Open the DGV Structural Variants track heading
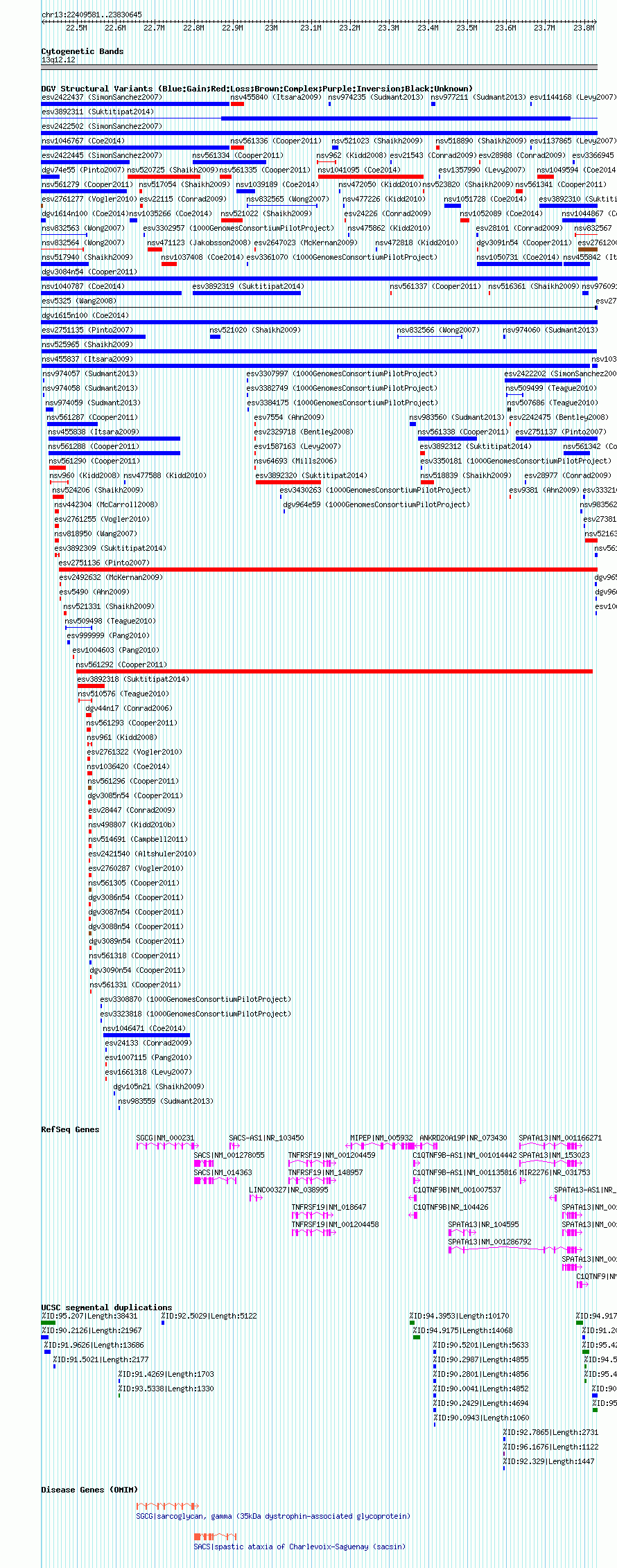Image resolution: width=617 pixels, height=1568 pixels. pyautogui.click(x=257, y=89)
